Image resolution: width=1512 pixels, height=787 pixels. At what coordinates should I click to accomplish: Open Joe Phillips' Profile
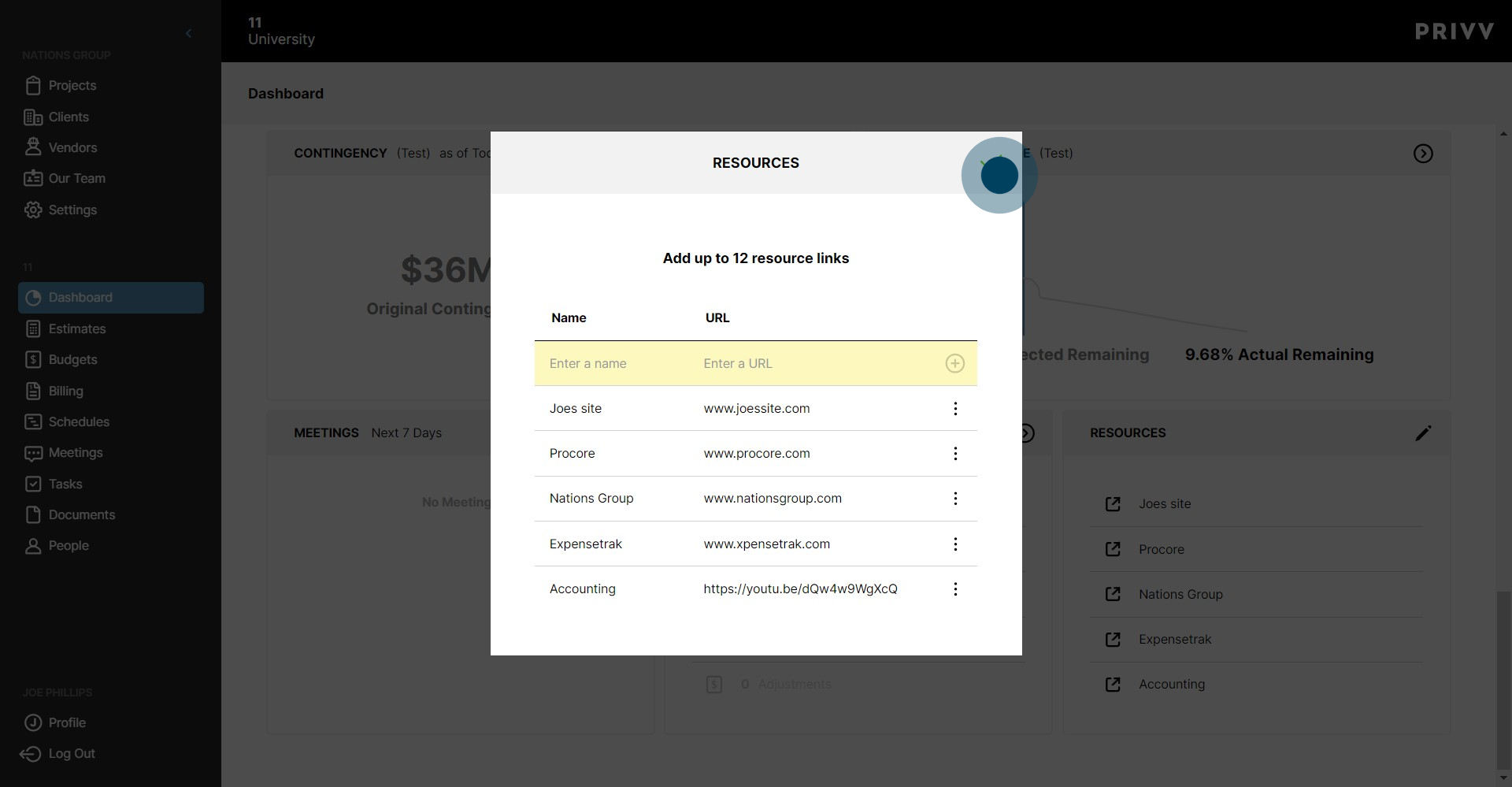point(67,722)
